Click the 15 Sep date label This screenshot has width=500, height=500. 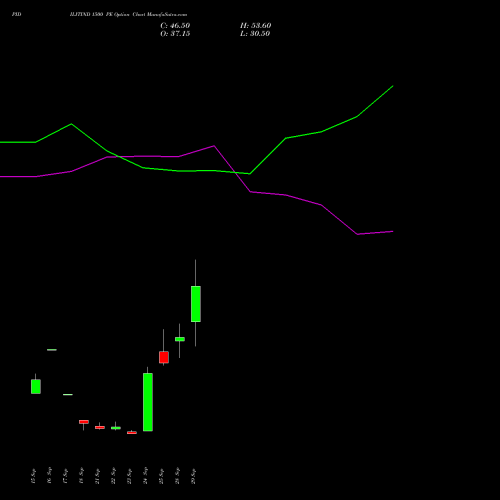point(33,476)
